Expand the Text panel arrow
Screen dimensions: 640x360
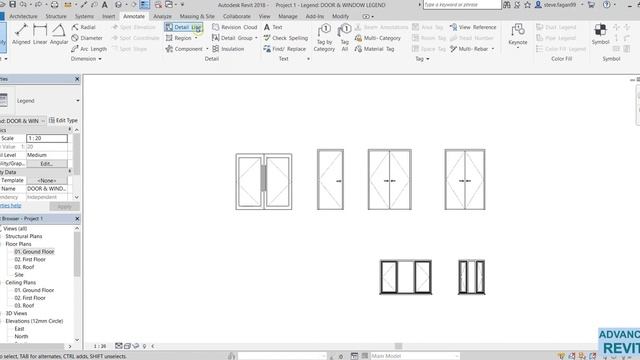tap(308, 59)
